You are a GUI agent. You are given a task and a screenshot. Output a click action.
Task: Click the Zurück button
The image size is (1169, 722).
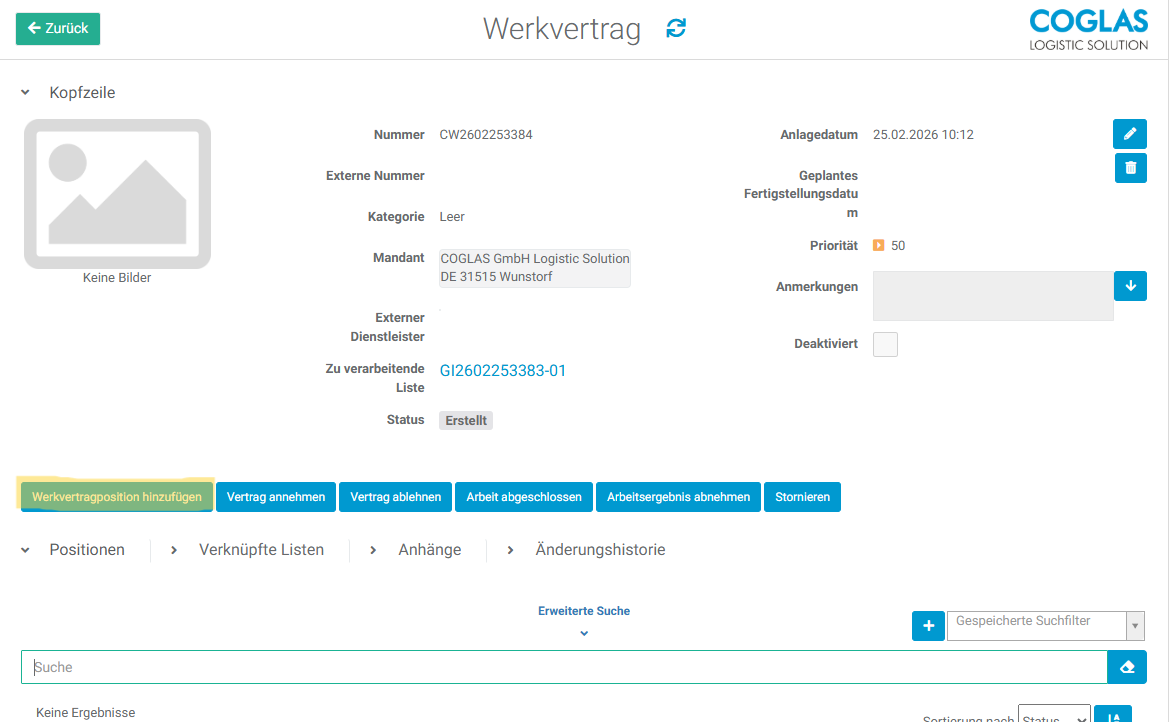[58, 29]
